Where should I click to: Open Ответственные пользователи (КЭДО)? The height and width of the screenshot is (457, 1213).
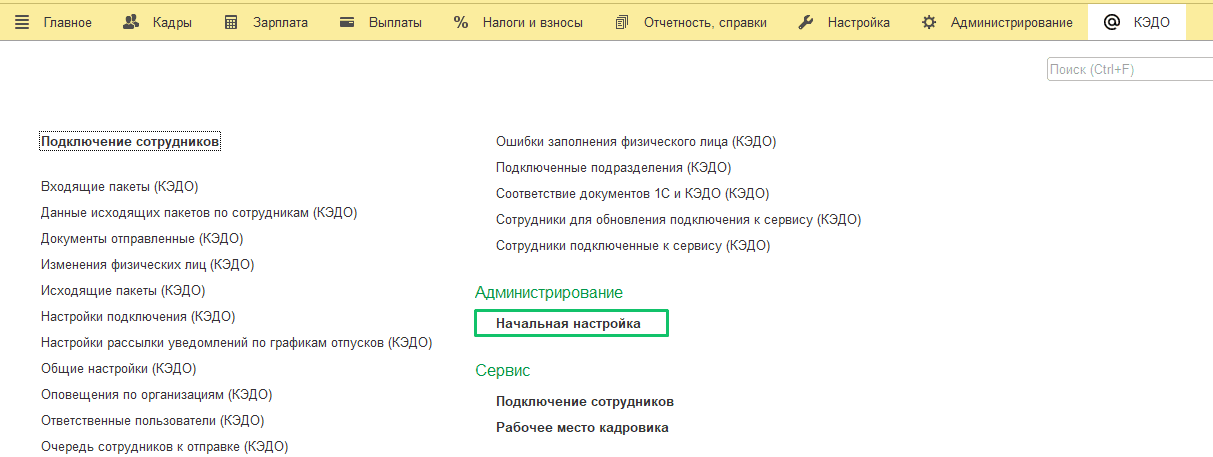[x=152, y=421]
